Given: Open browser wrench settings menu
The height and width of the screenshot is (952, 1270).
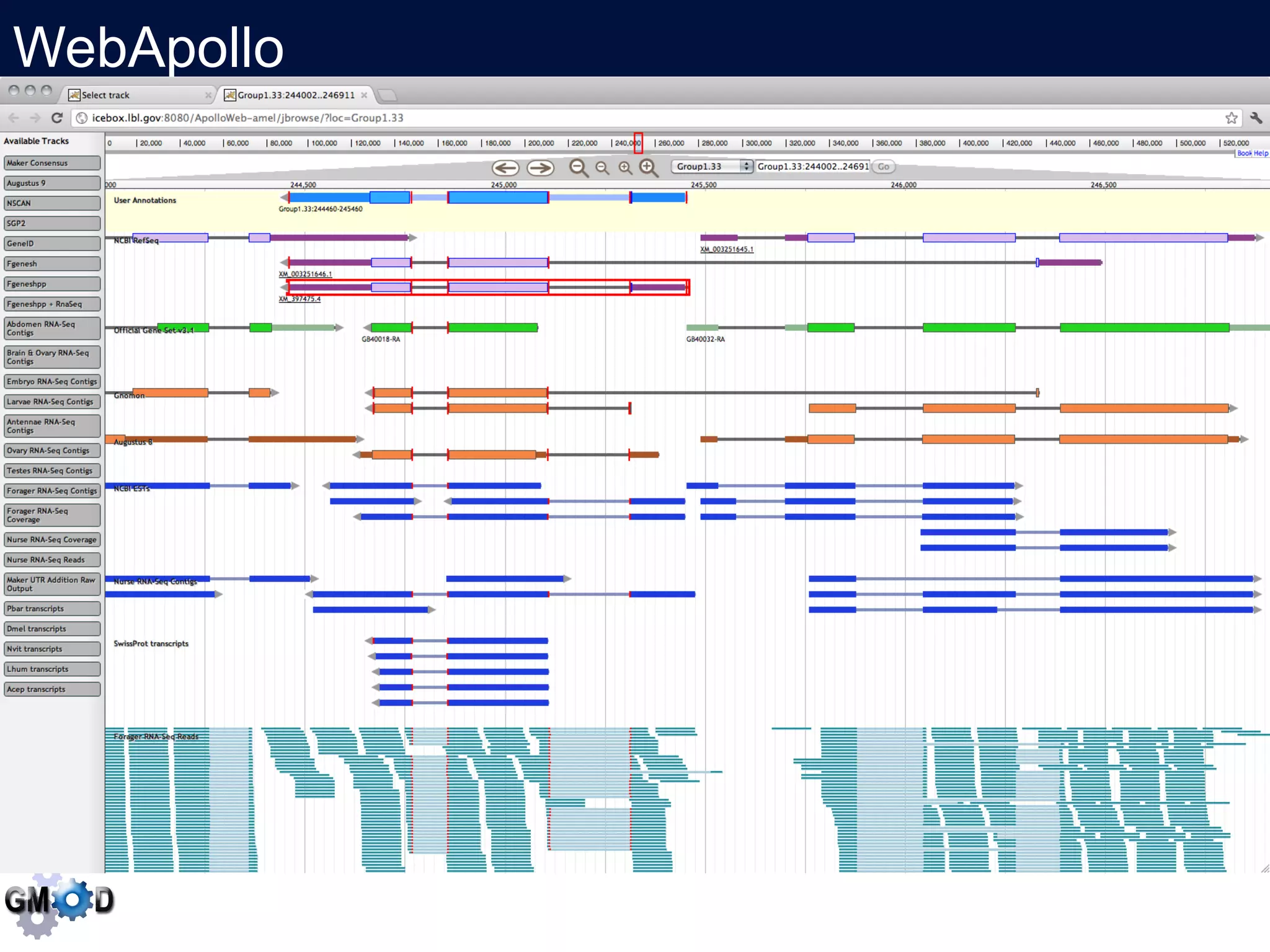Looking at the screenshot, I should pyautogui.click(x=1256, y=118).
